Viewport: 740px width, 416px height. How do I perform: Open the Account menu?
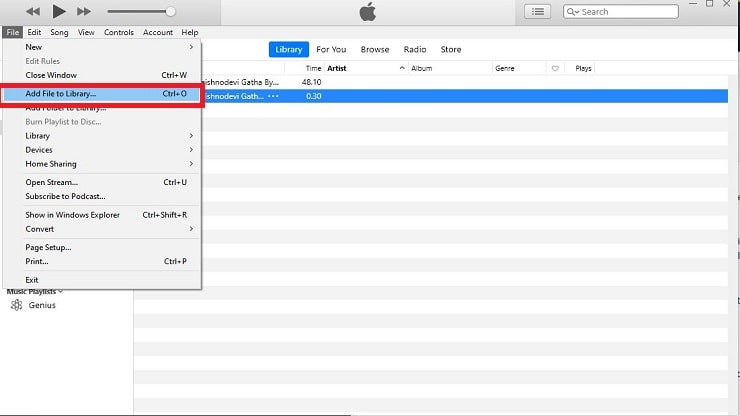point(158,32)
